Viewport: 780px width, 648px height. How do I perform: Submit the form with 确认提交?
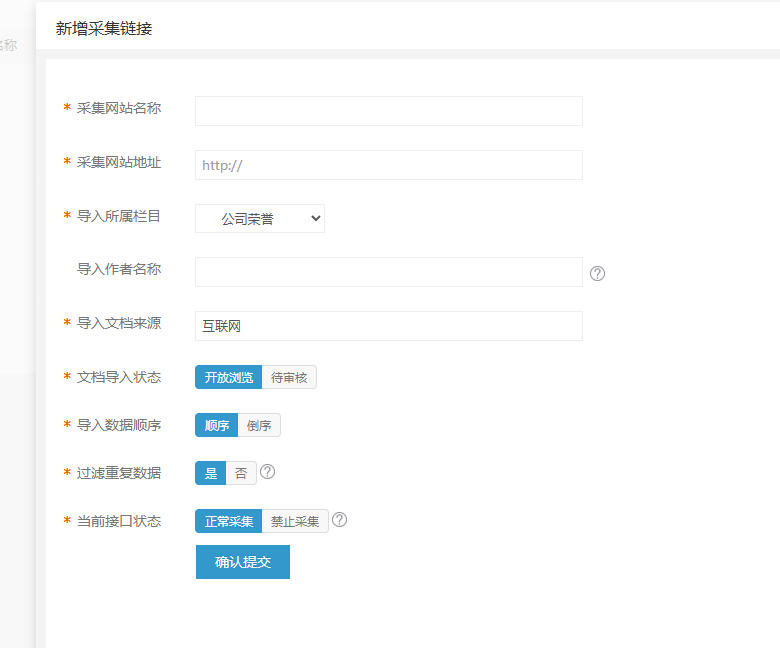pos(243,562)
